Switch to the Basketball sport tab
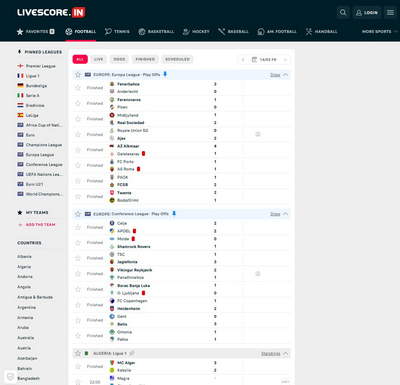Image resolution: width=400 pixels, height=385 pixels. [x=156, y=31]
